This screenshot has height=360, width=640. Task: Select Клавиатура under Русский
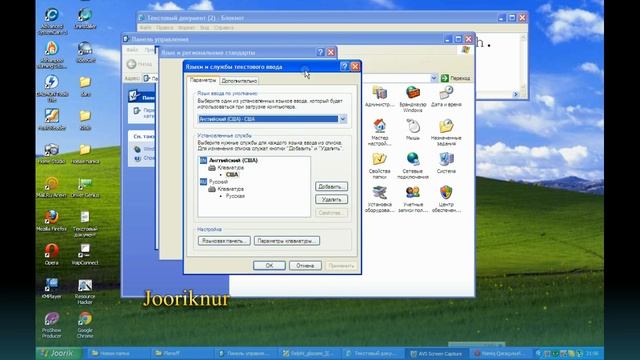pyautogui.click(x=231, y=189)
